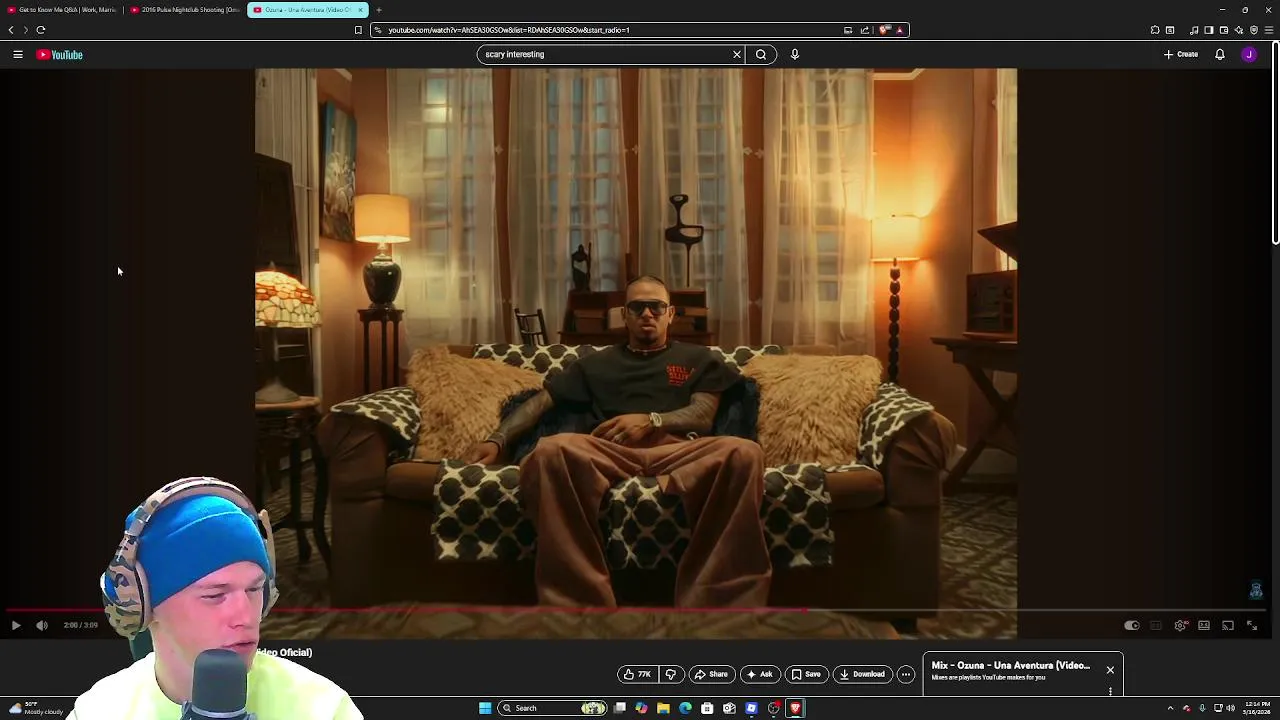Open Brave Shields lion icon
This screenshot has height=720, width=1280.
tap(884, 30)
